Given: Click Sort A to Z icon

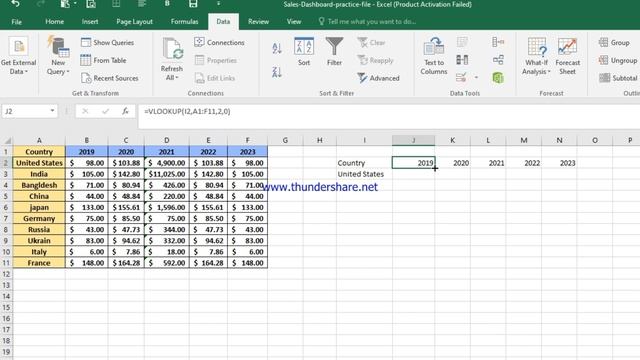Looking at the screenshot, I should point(277,49).
